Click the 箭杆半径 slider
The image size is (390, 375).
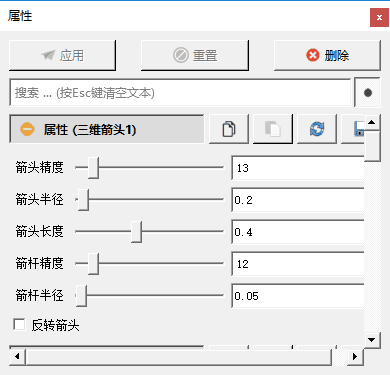[x=149, y=296]
